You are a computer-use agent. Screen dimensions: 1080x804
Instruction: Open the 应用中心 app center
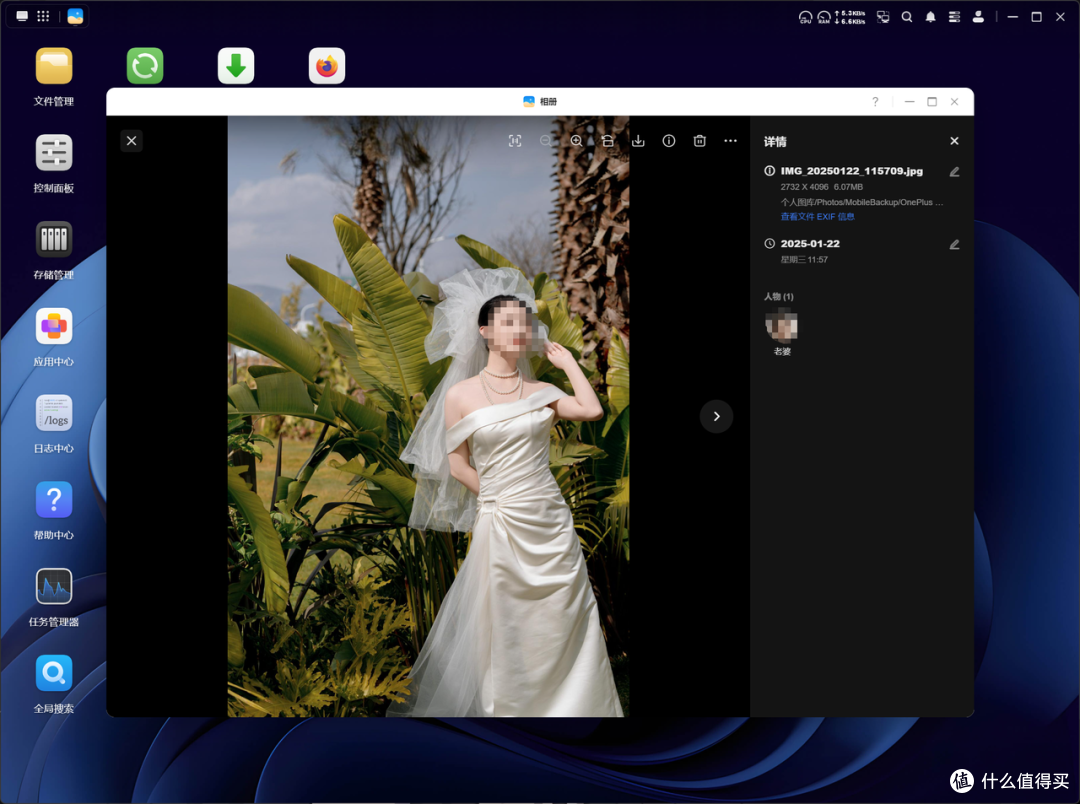pyautogui.click(x=54, y=327)
